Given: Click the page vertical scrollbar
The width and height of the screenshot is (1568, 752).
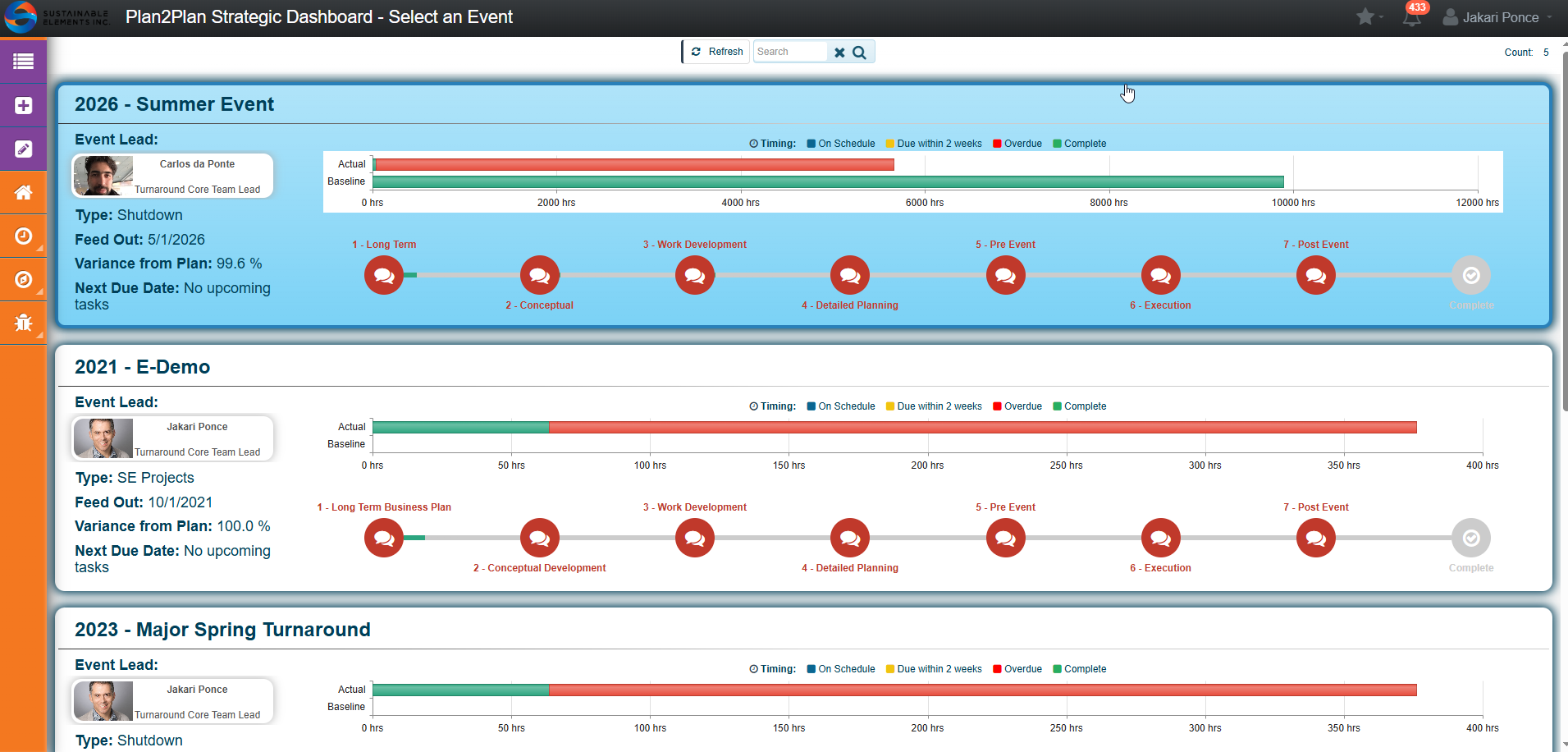Looking at the screenshot, I should tap(1564, 230).
